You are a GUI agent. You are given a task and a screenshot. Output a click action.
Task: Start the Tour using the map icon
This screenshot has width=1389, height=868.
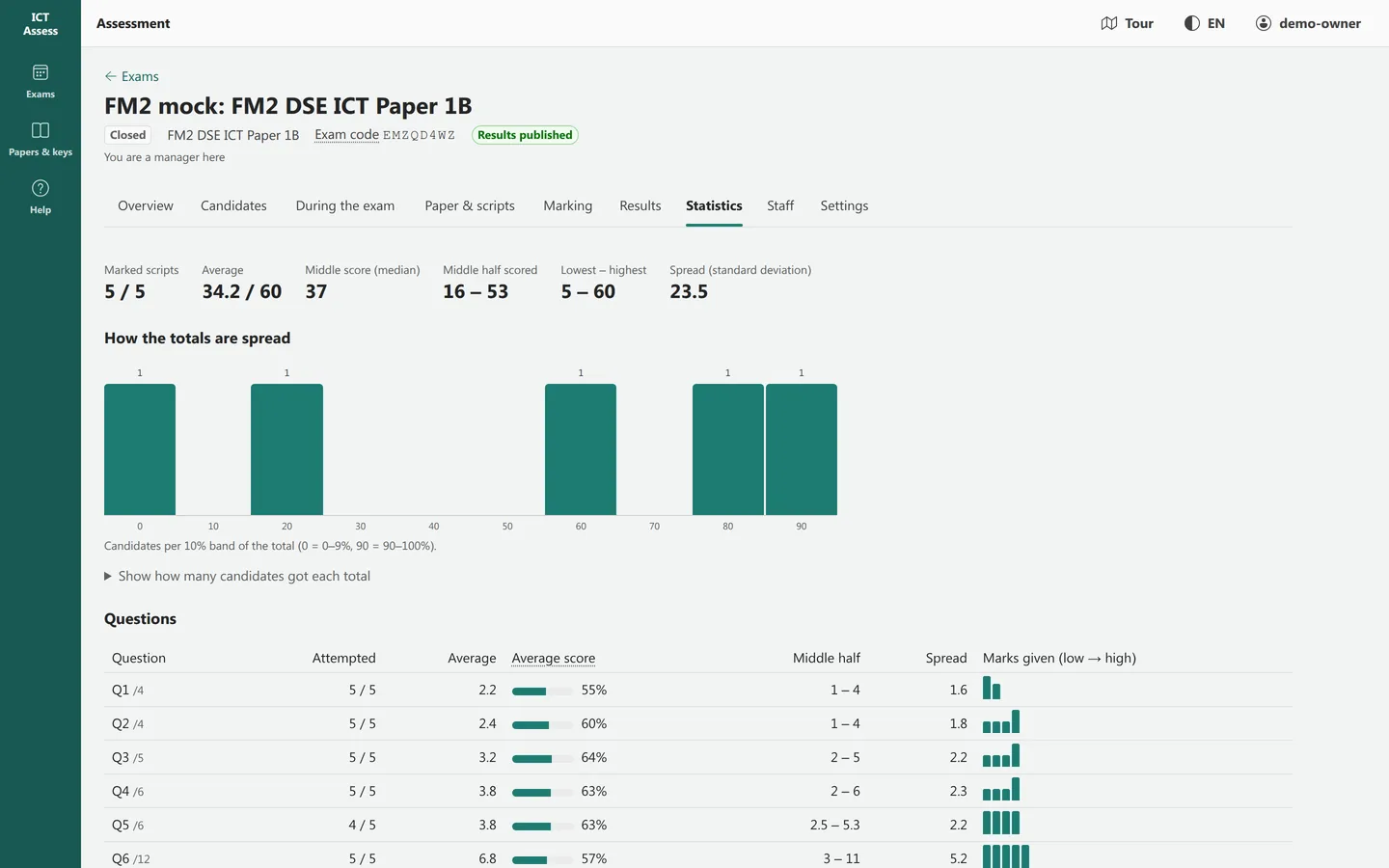coord(1109,23)
